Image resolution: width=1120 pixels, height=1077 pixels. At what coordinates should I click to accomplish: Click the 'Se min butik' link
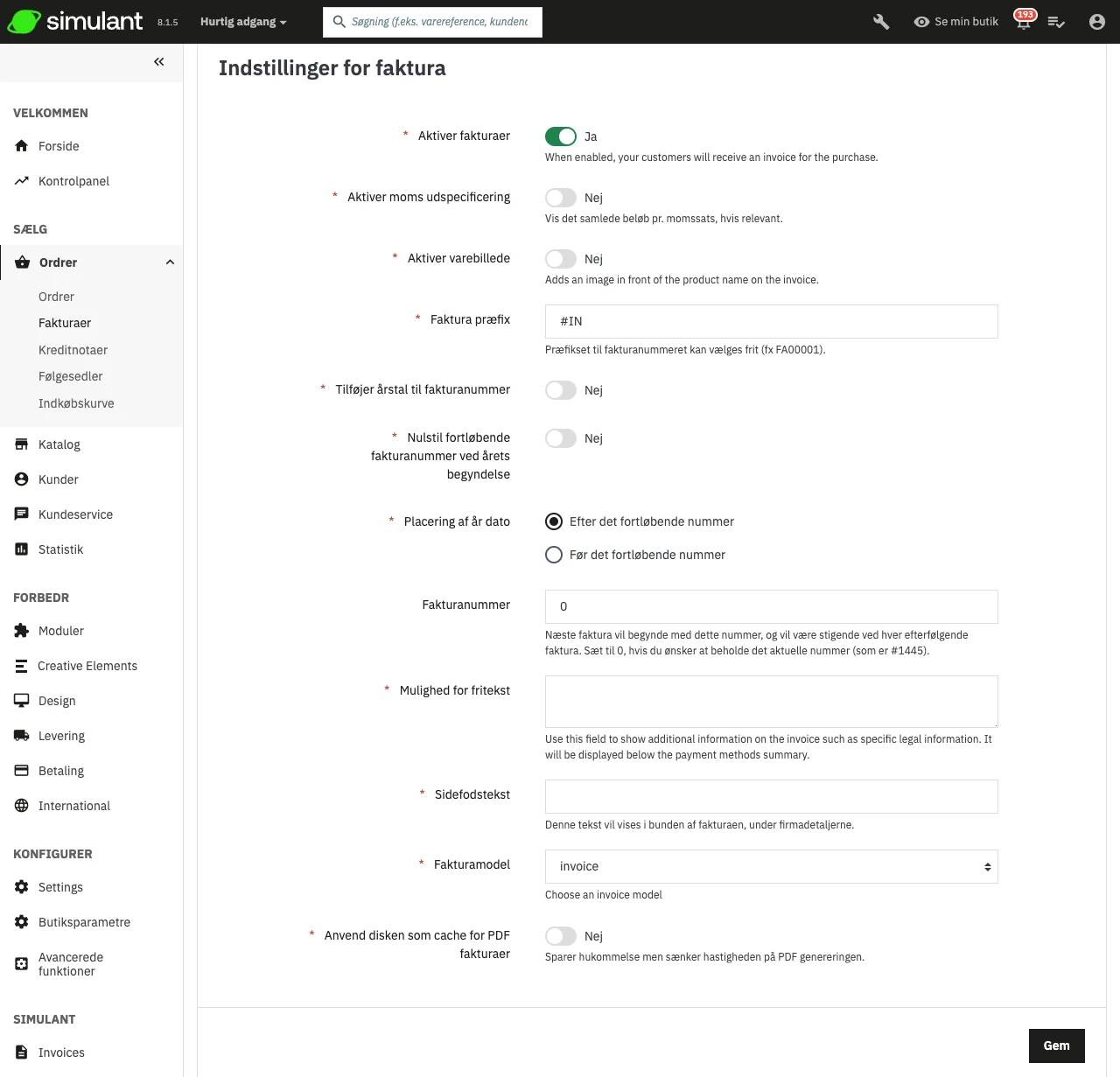point(955,22)
